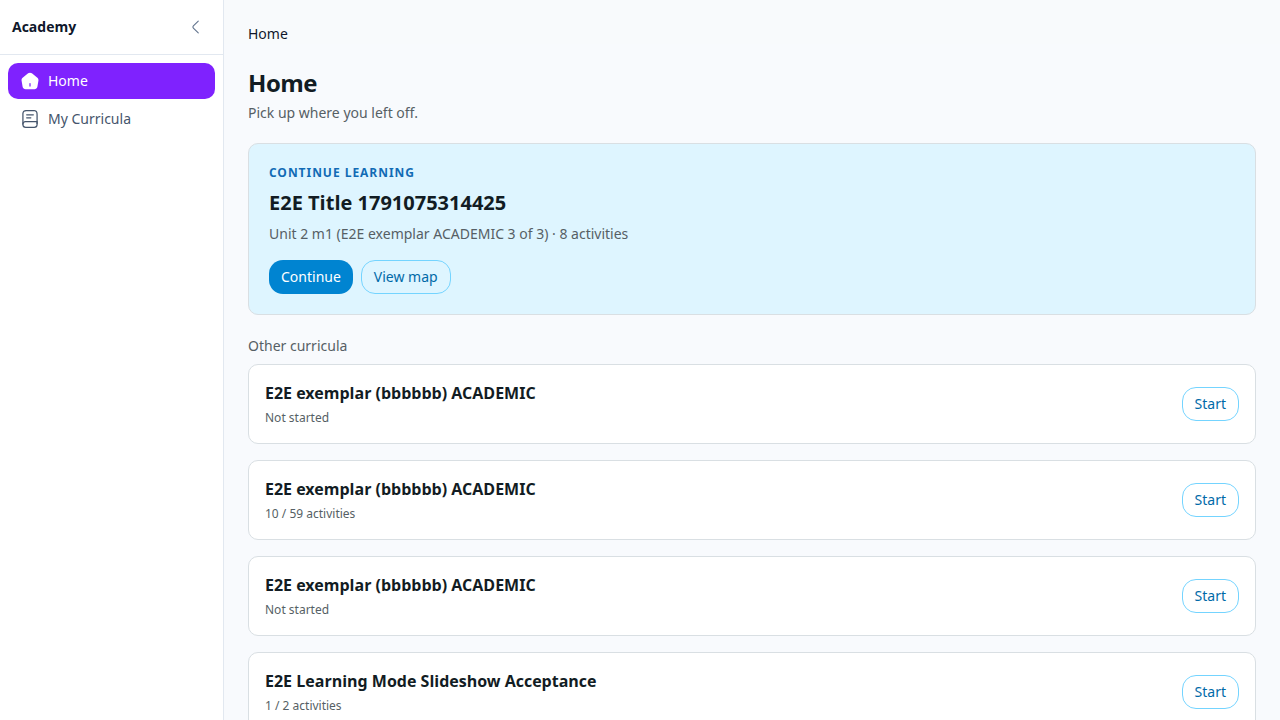This screenshot has height=720, width=1280.
Task: Click the Other curricula section label
Action: [x=298, y=346]
